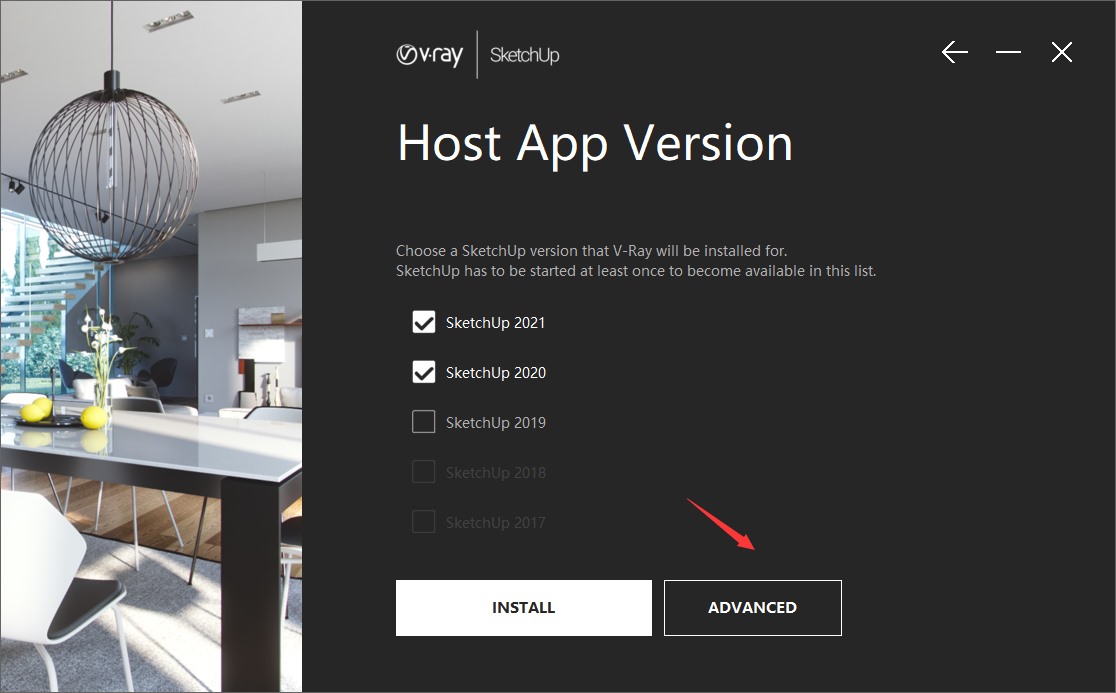Check the SketchUp 2018 checkbox
The image size is (1116, 693).
tap(423, 472)
